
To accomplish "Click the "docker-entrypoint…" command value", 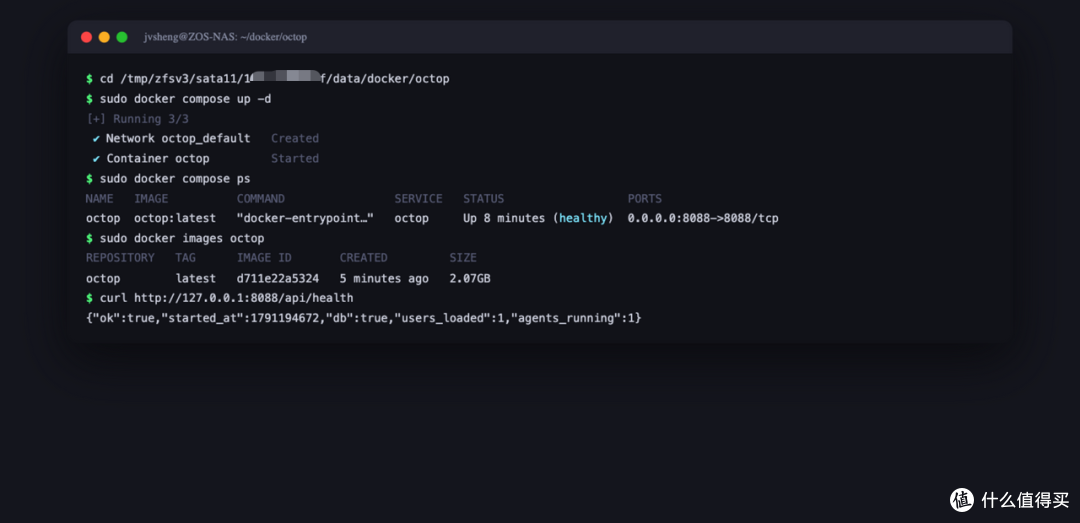I will (x=305, y=218).
